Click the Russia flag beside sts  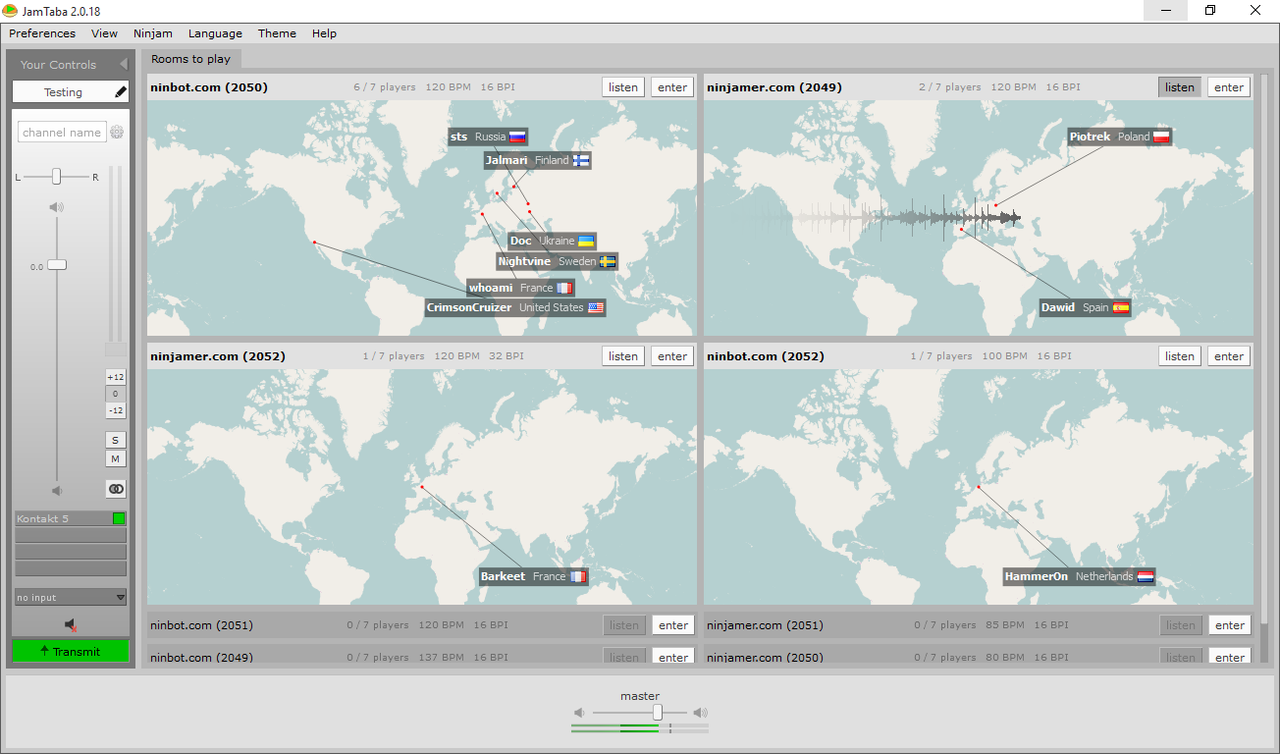coord(517,137)
